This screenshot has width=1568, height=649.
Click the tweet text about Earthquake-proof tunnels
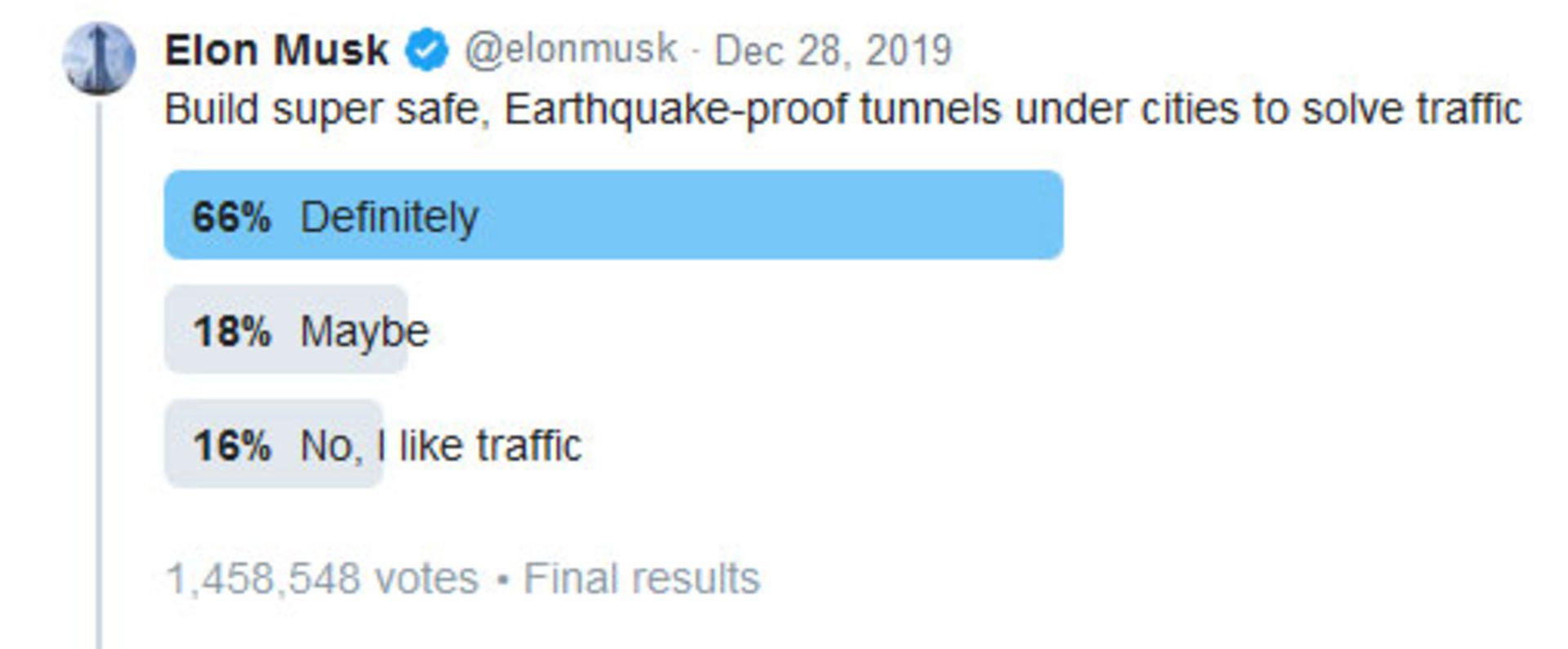coord(844,109)
